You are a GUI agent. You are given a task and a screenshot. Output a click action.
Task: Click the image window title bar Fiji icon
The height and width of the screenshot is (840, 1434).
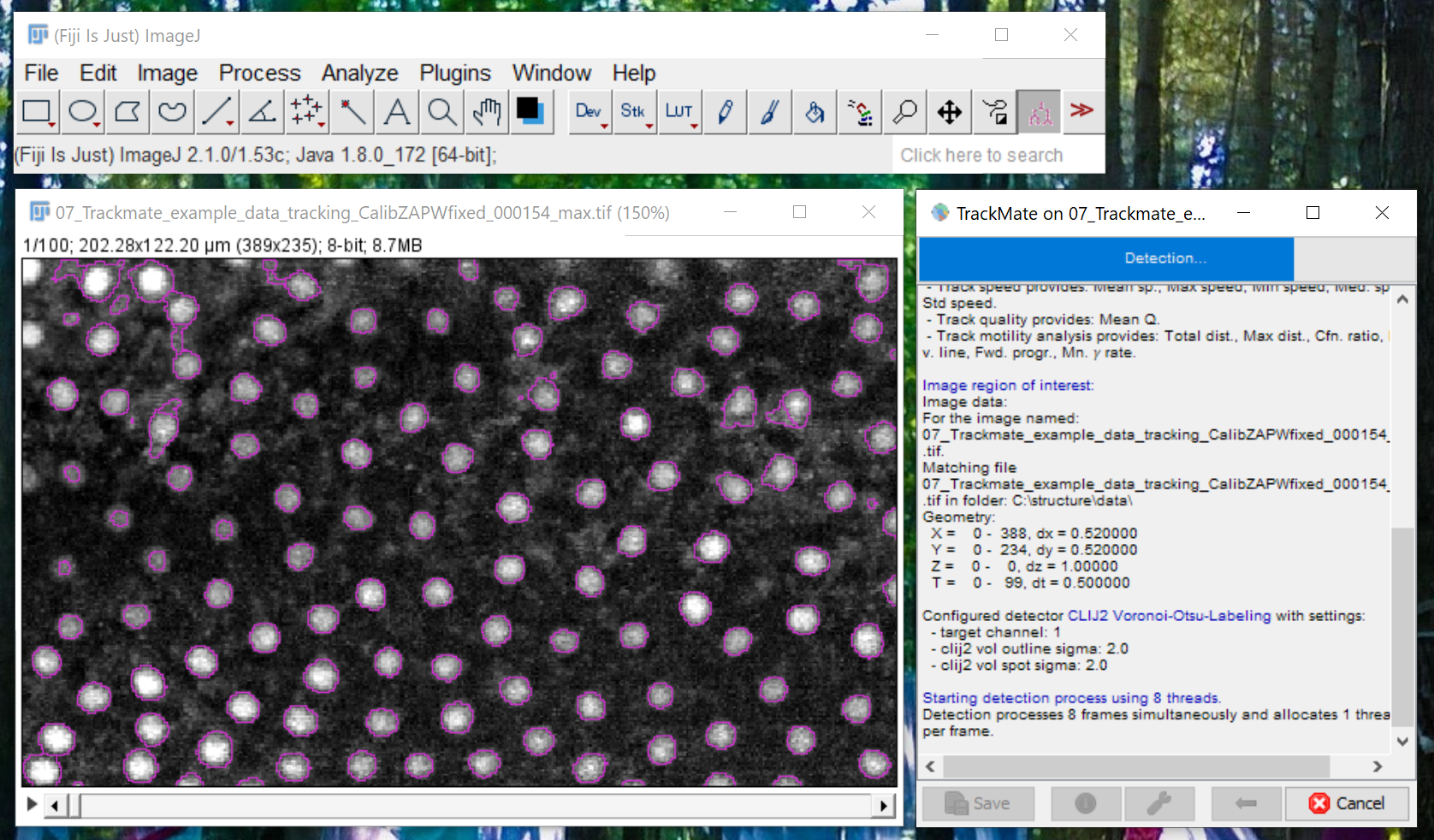[39, 212]
